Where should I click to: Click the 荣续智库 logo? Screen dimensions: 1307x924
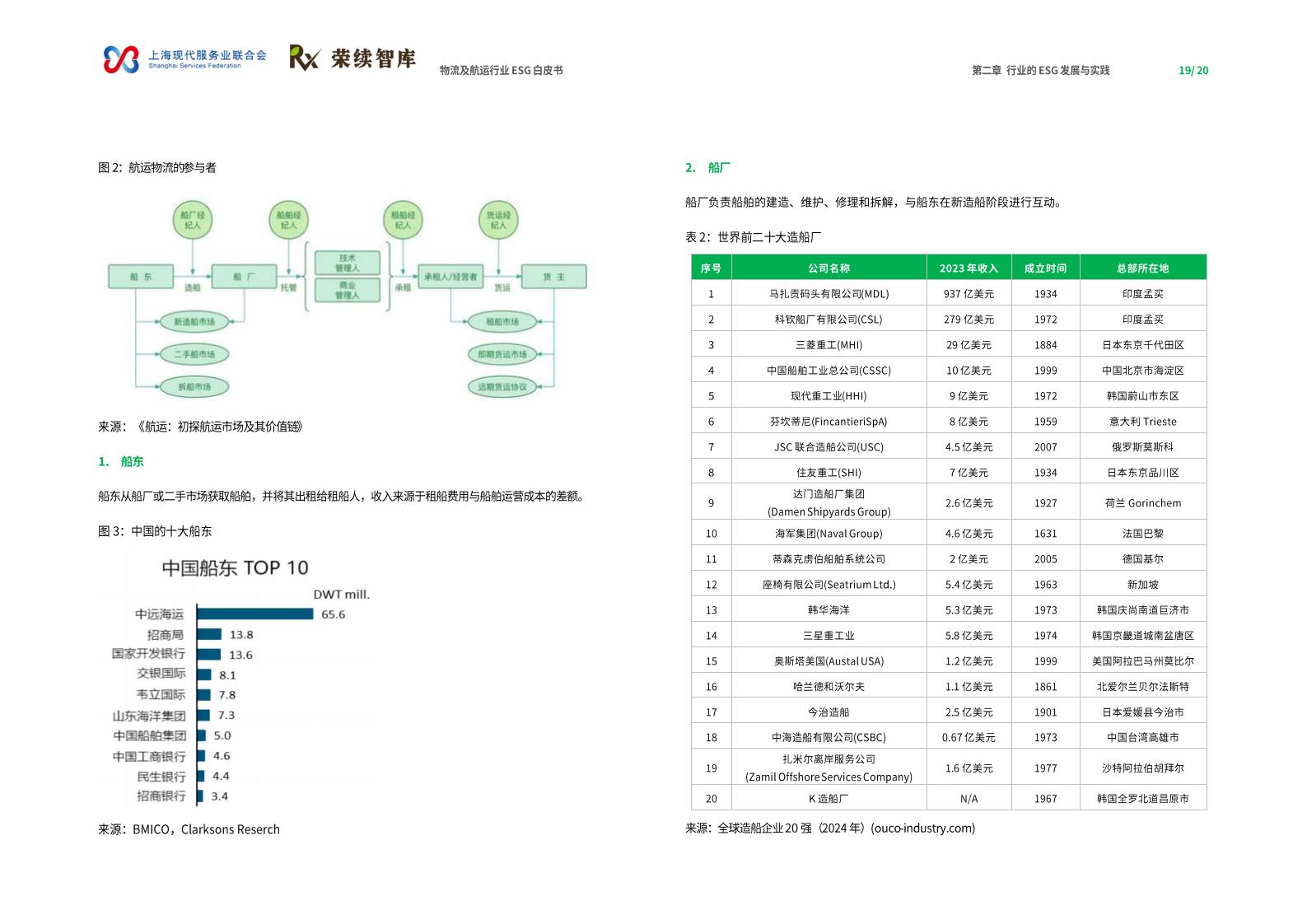(x=352, y=58)
